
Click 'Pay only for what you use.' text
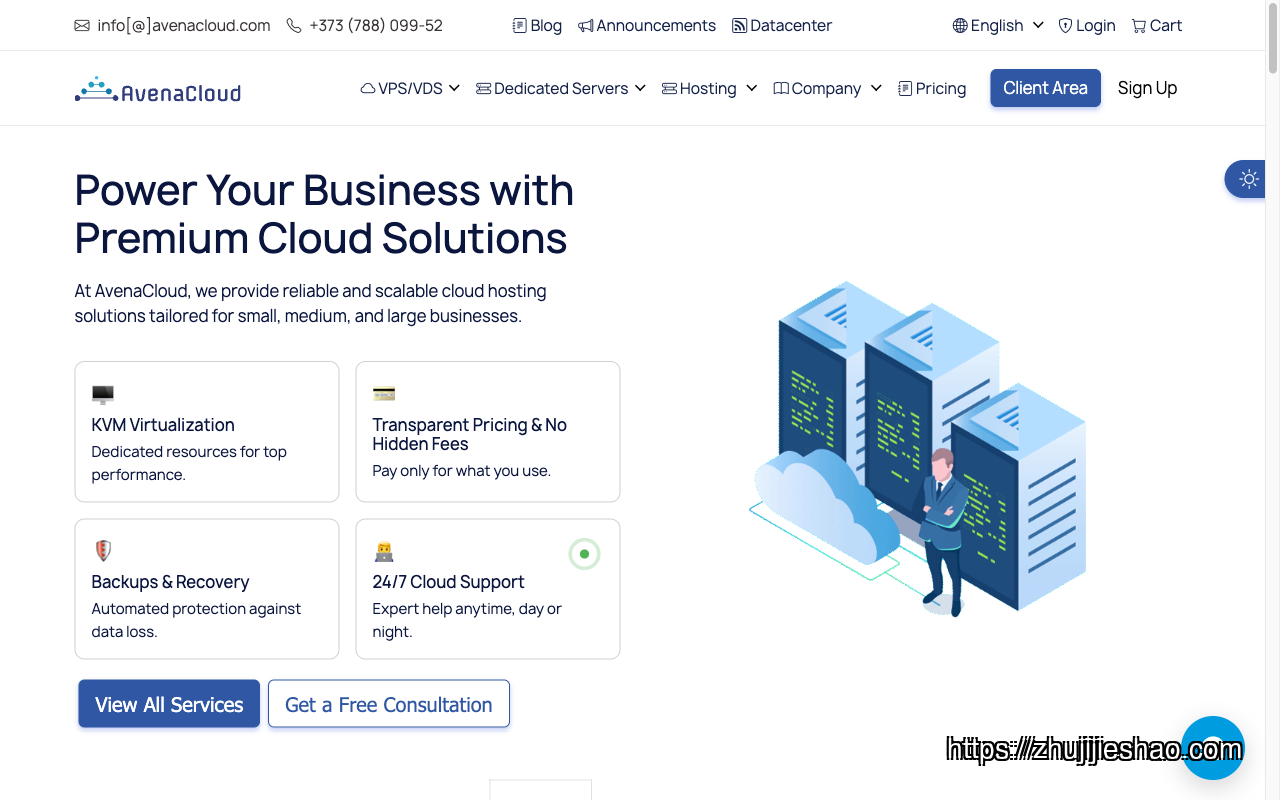coord(462,471)
